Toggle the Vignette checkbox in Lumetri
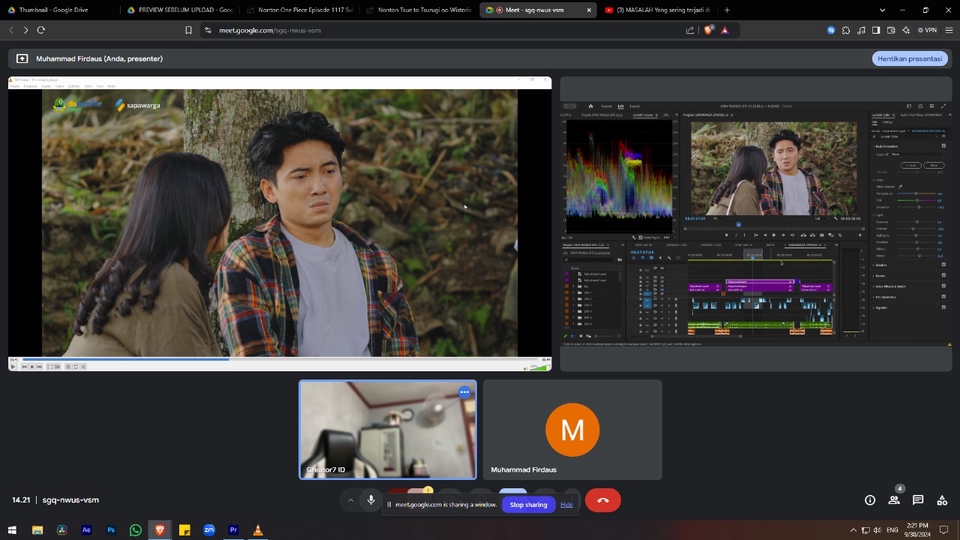The width and height of the screenshot is (960, 540). (943, 307)
